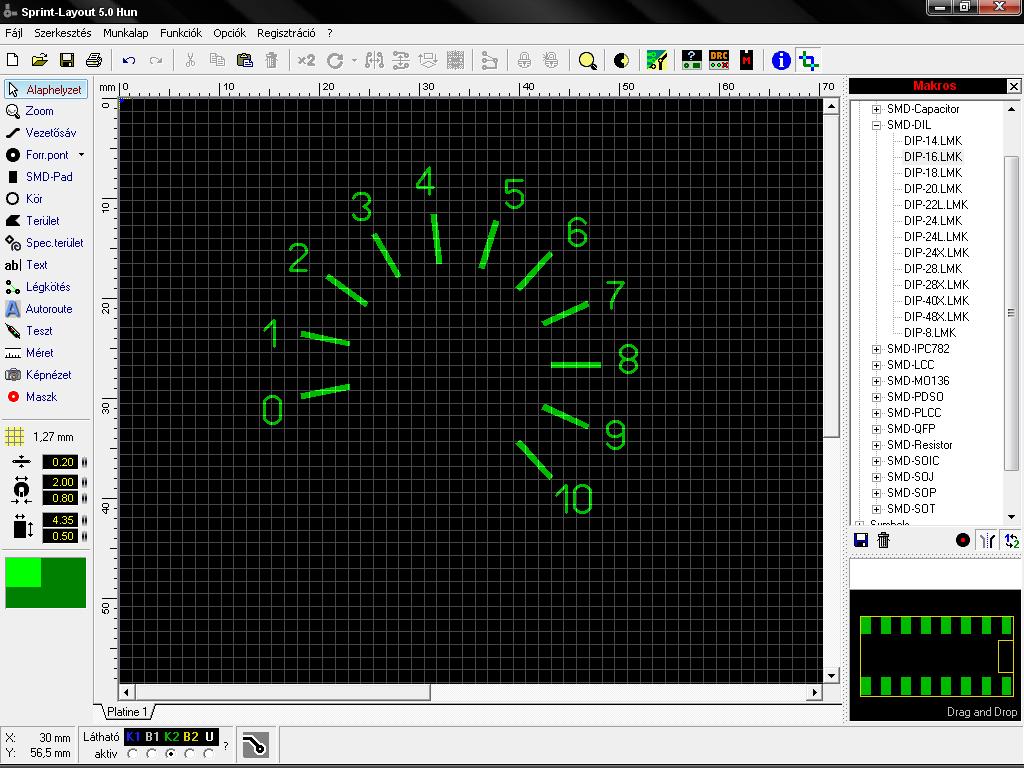Click the crop frame toolbar icon
The image size is (1024, 768).
[808, 61]
